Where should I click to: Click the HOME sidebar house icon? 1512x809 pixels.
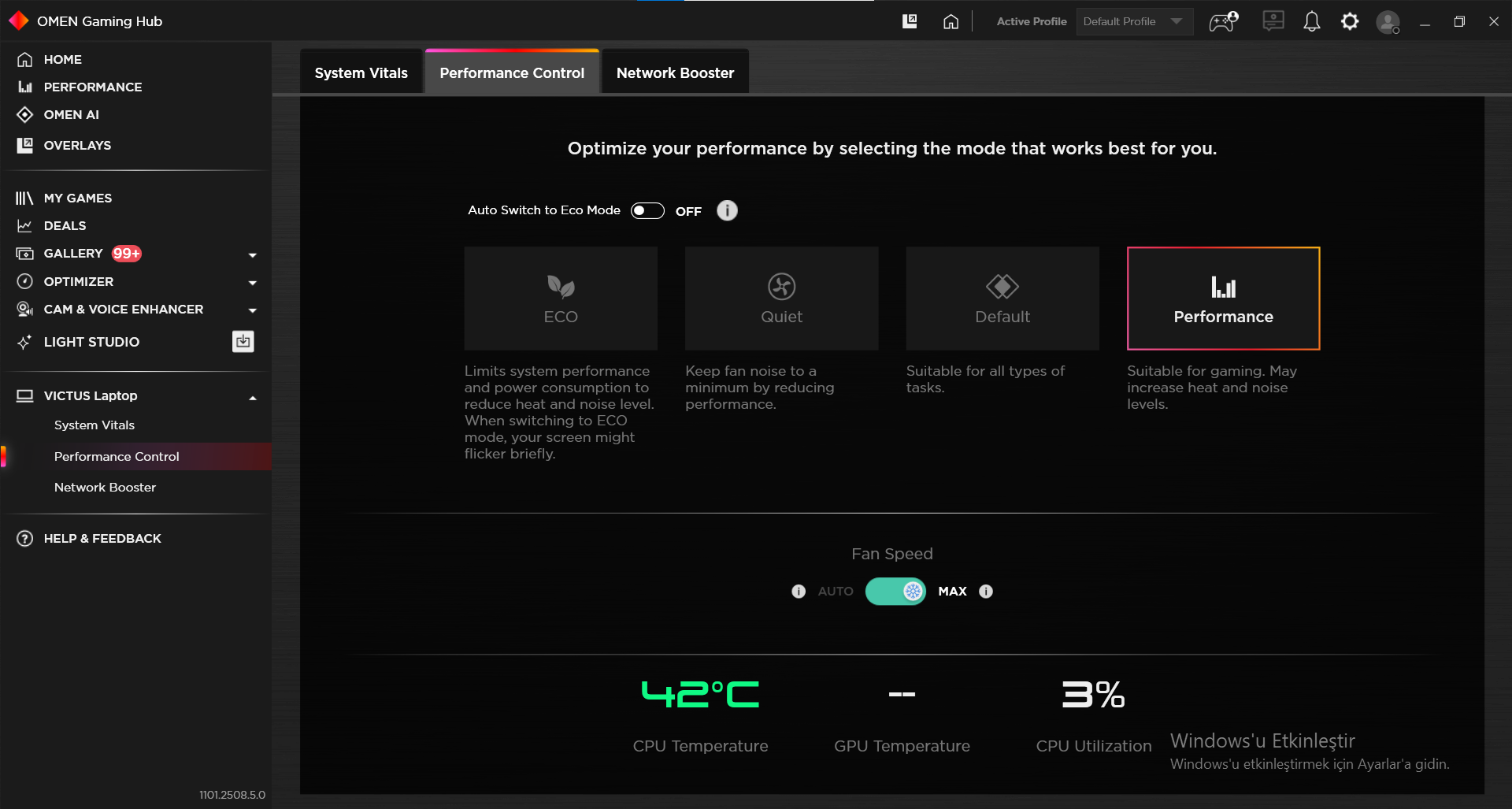click(25, 59)
